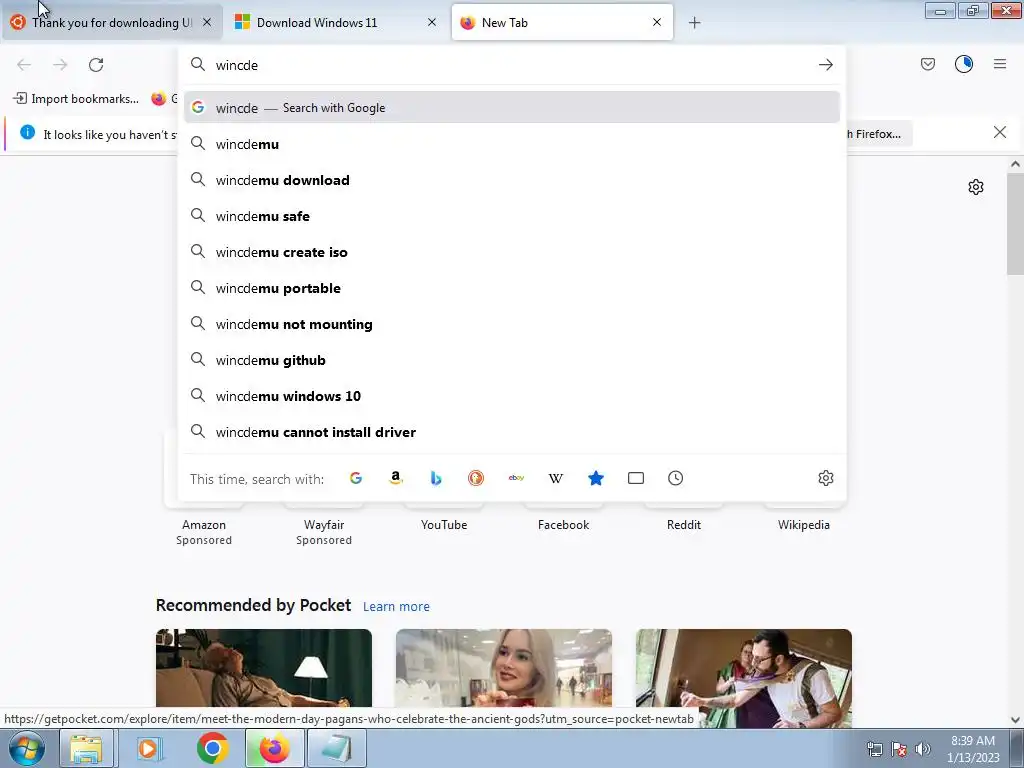The image size is (1024, 768).
Task: Switch to Download Windows 11 tab
Action: coord(337,23)
